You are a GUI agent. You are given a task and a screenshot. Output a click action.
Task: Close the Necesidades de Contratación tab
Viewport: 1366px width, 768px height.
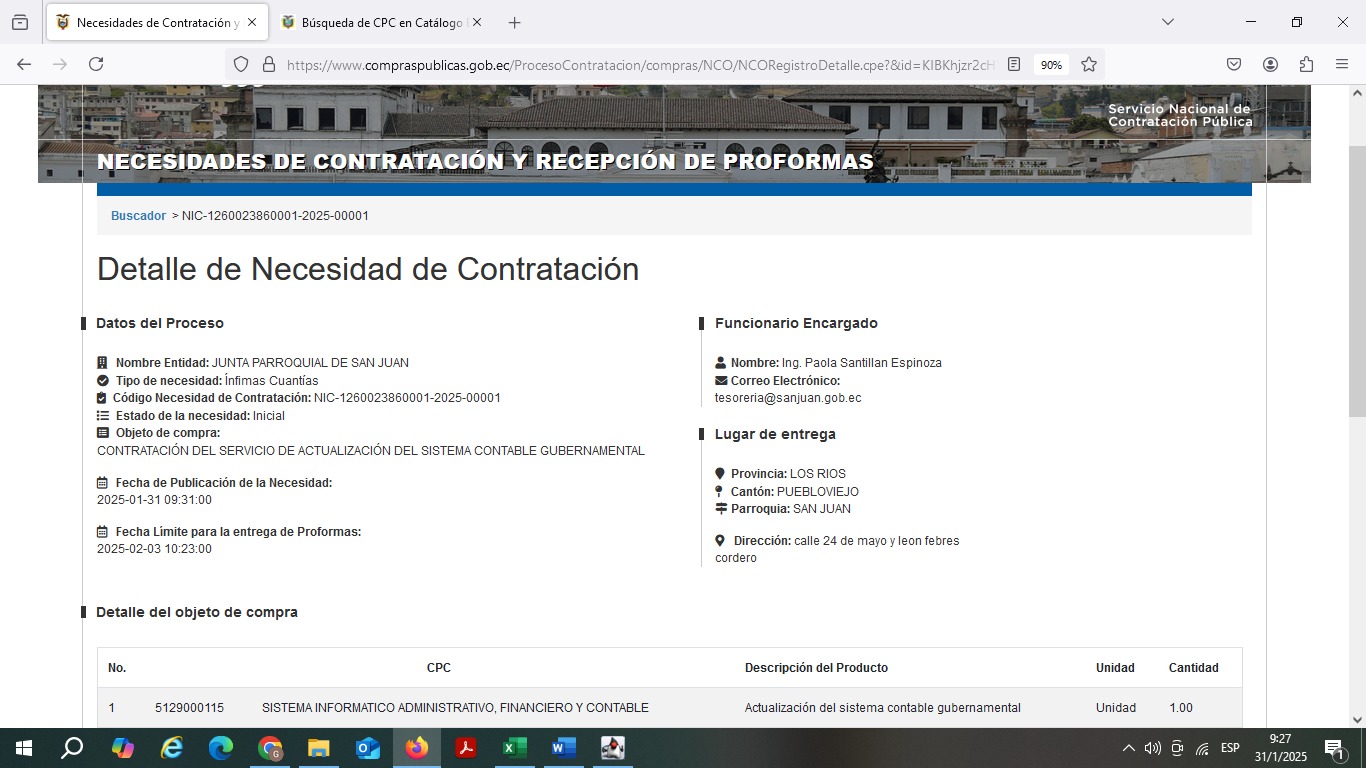[x=251, y=22]
